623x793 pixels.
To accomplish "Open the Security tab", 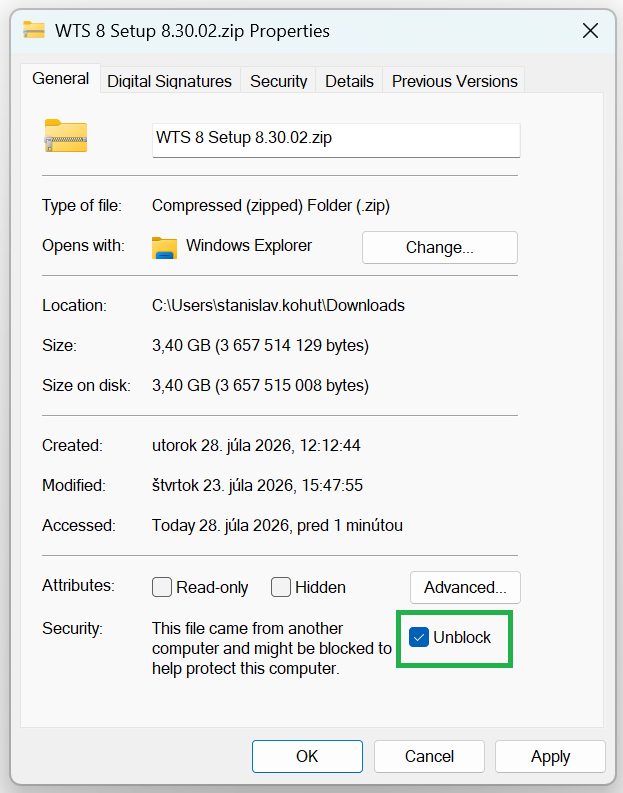I will click(279, 81).
